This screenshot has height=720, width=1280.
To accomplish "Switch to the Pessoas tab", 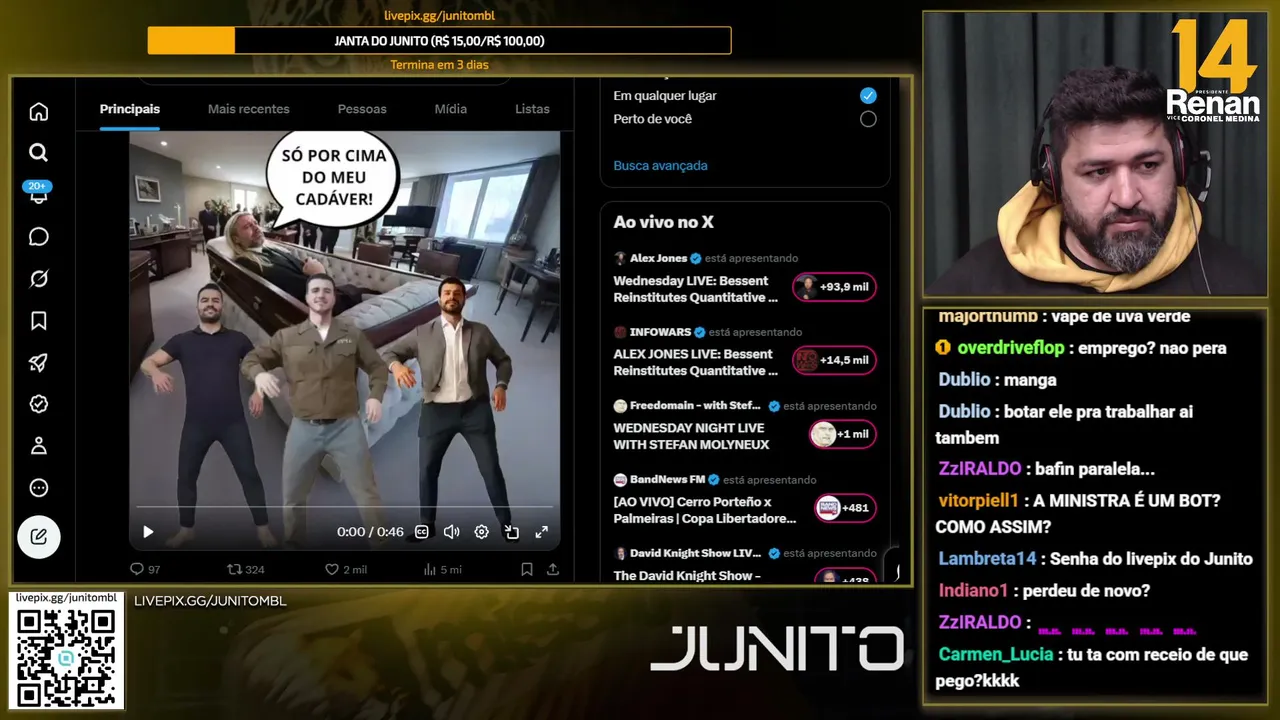I will pyautogui.click(x=362, y=109).
